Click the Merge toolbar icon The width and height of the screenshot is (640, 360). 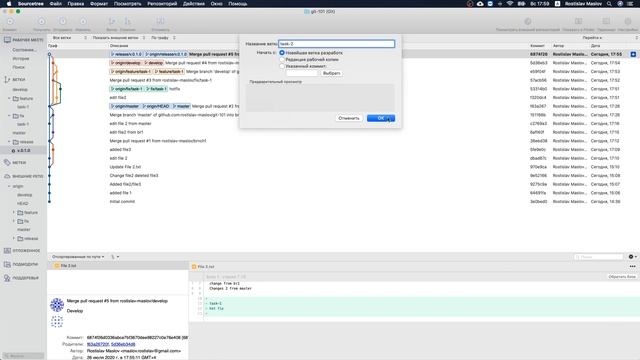pyautogui.click(x=128, y=22)
